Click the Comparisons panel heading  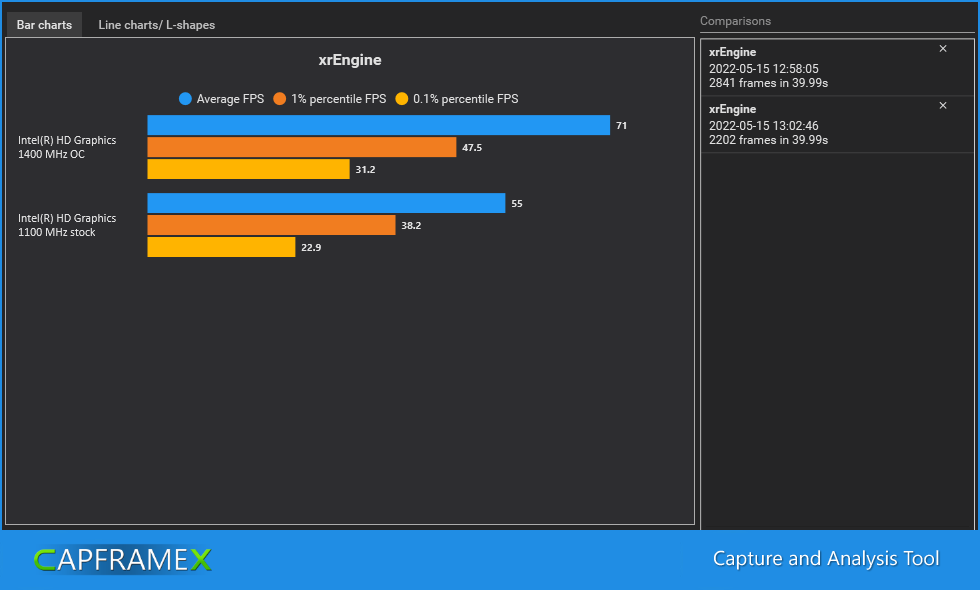tap(735, 21)
